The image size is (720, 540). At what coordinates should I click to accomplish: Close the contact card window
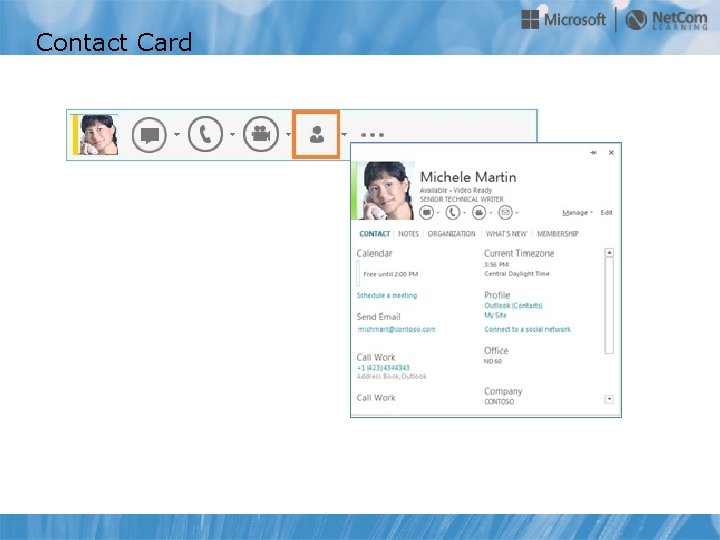click(611, 152)
